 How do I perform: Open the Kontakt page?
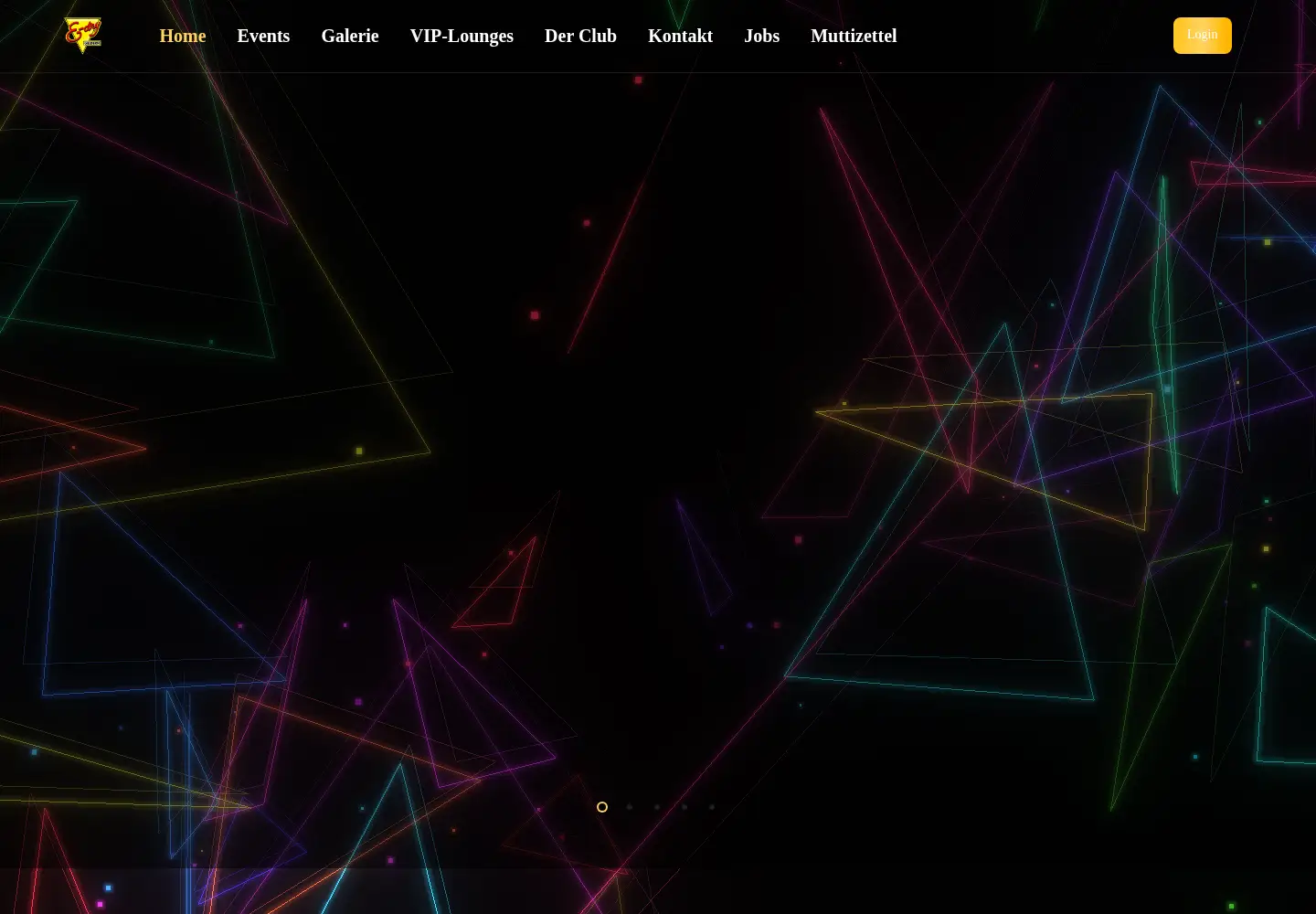tap(680, 36)
